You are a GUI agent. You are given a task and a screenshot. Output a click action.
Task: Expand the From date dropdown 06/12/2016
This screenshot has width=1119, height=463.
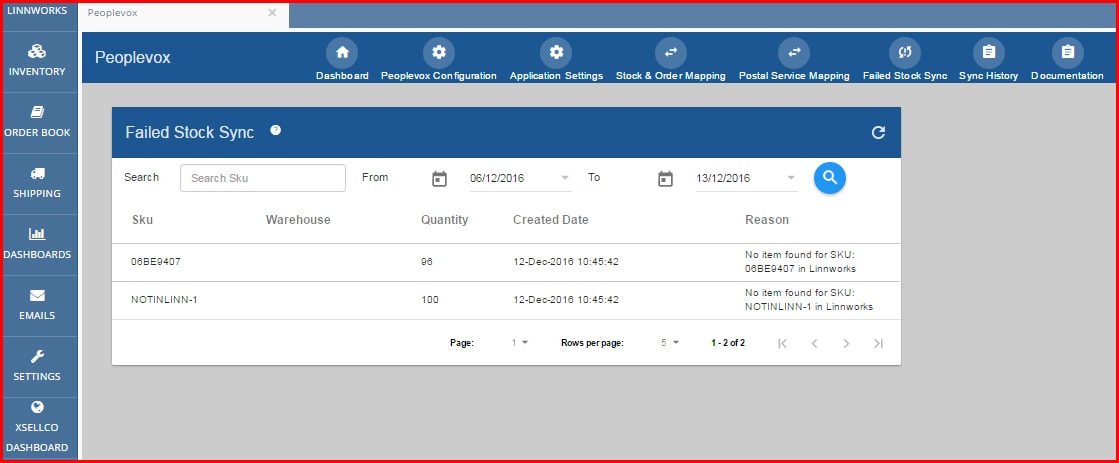[x=520, y=178]
